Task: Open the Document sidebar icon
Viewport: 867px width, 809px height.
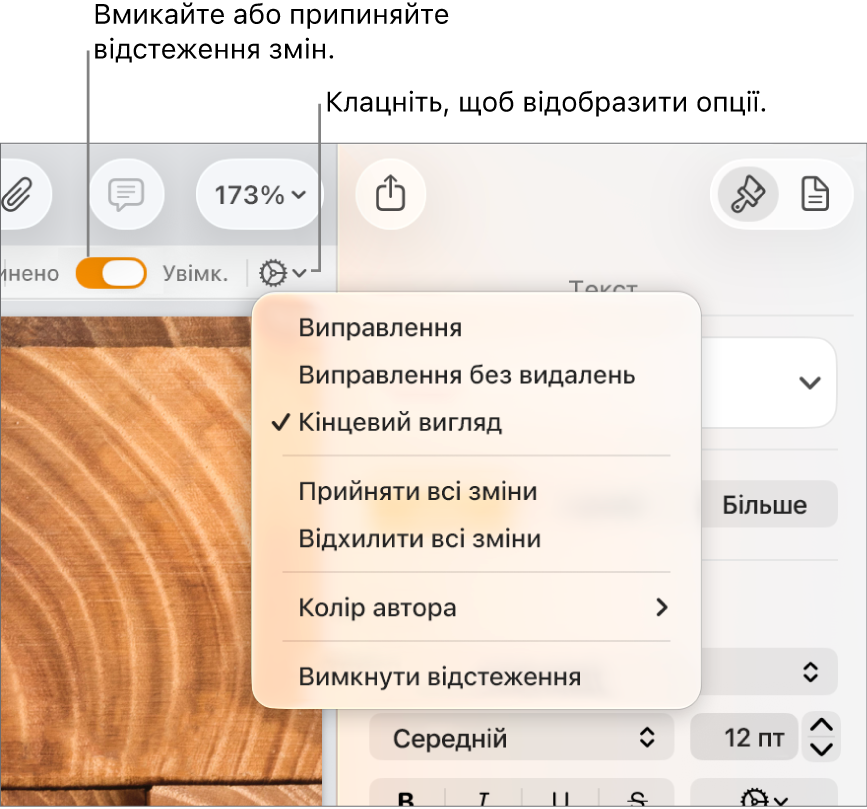Action: point(815,194)
